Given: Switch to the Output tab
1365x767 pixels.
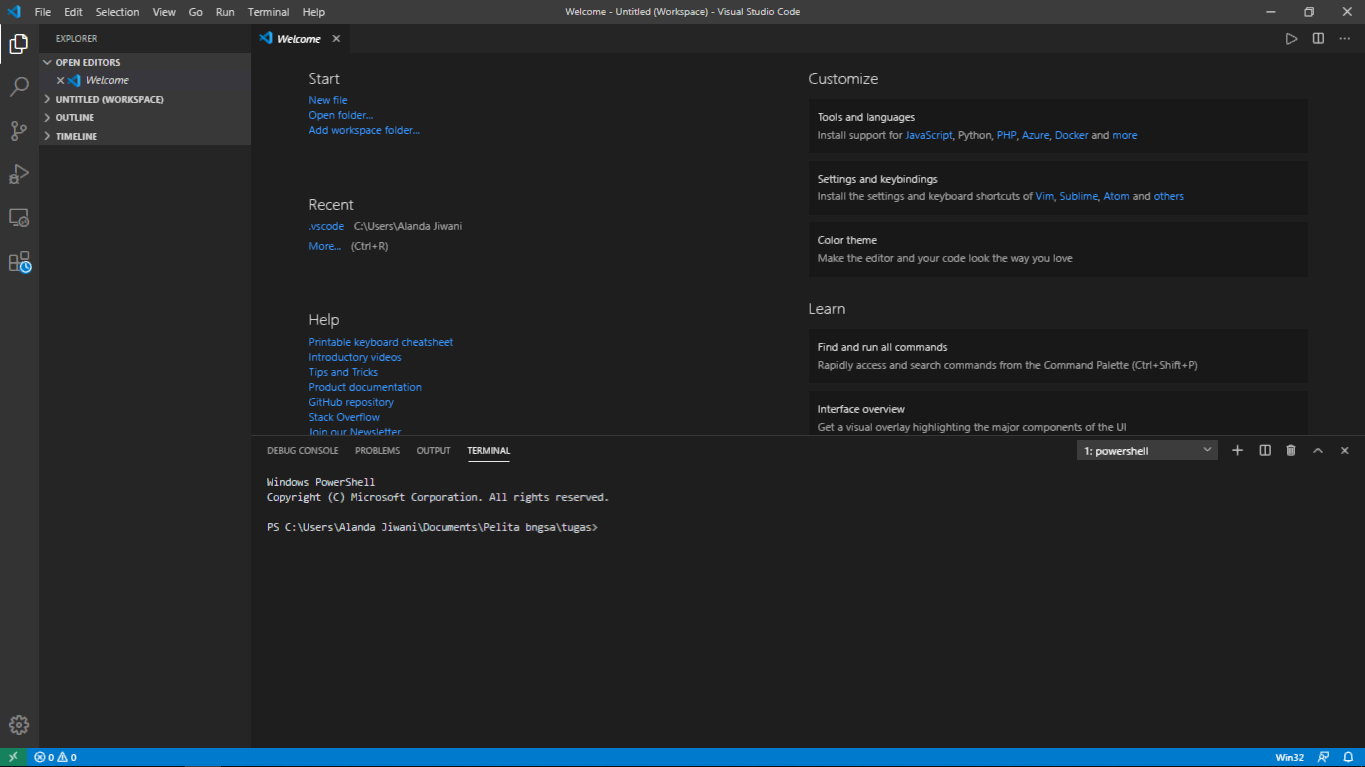Looking at the screenshot, I should [x=433, y=451].
